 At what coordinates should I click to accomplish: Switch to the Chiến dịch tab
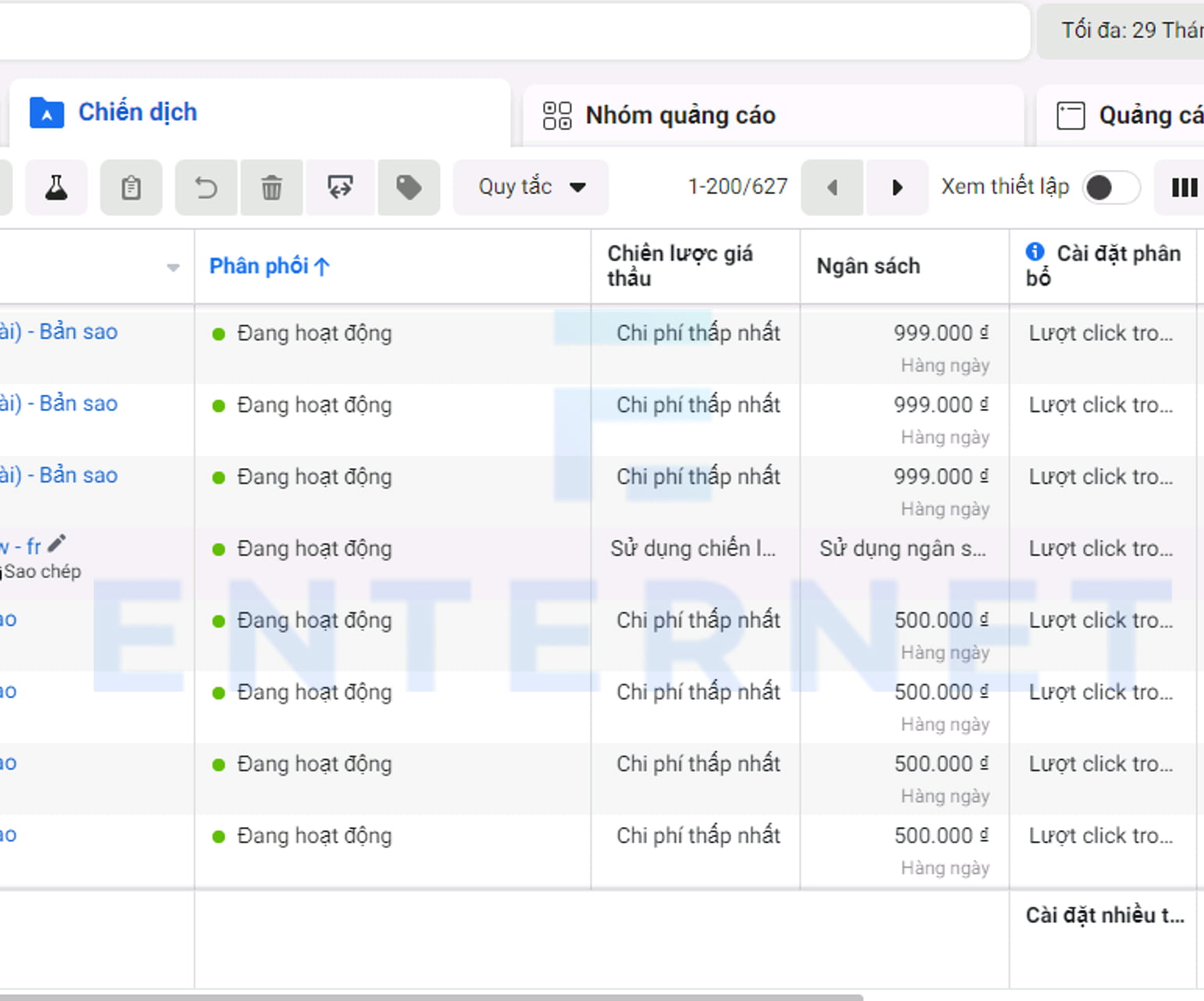pyautogui.click(x=260, y=112)
